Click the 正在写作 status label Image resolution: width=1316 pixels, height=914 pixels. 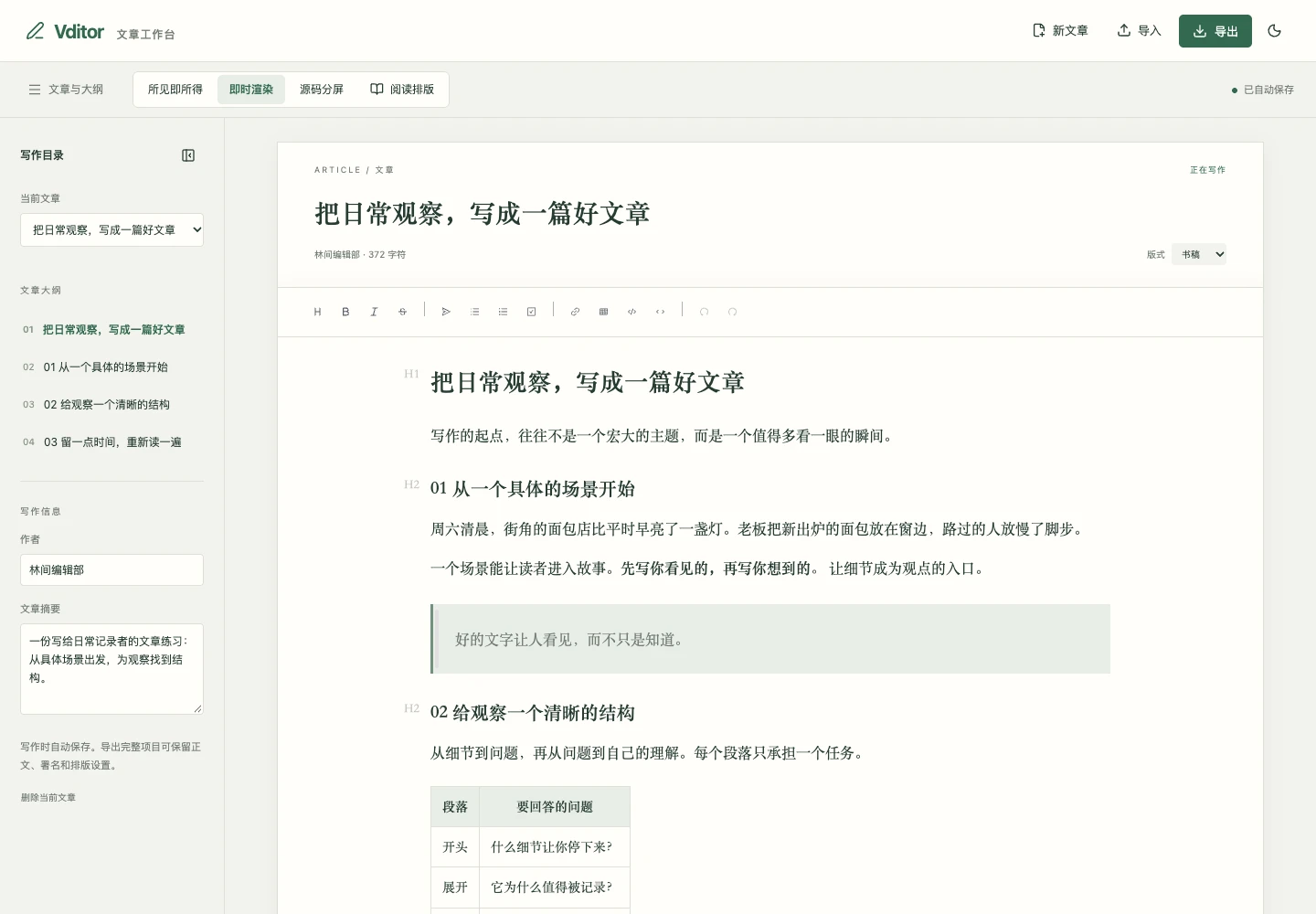tap(1207, 170)
